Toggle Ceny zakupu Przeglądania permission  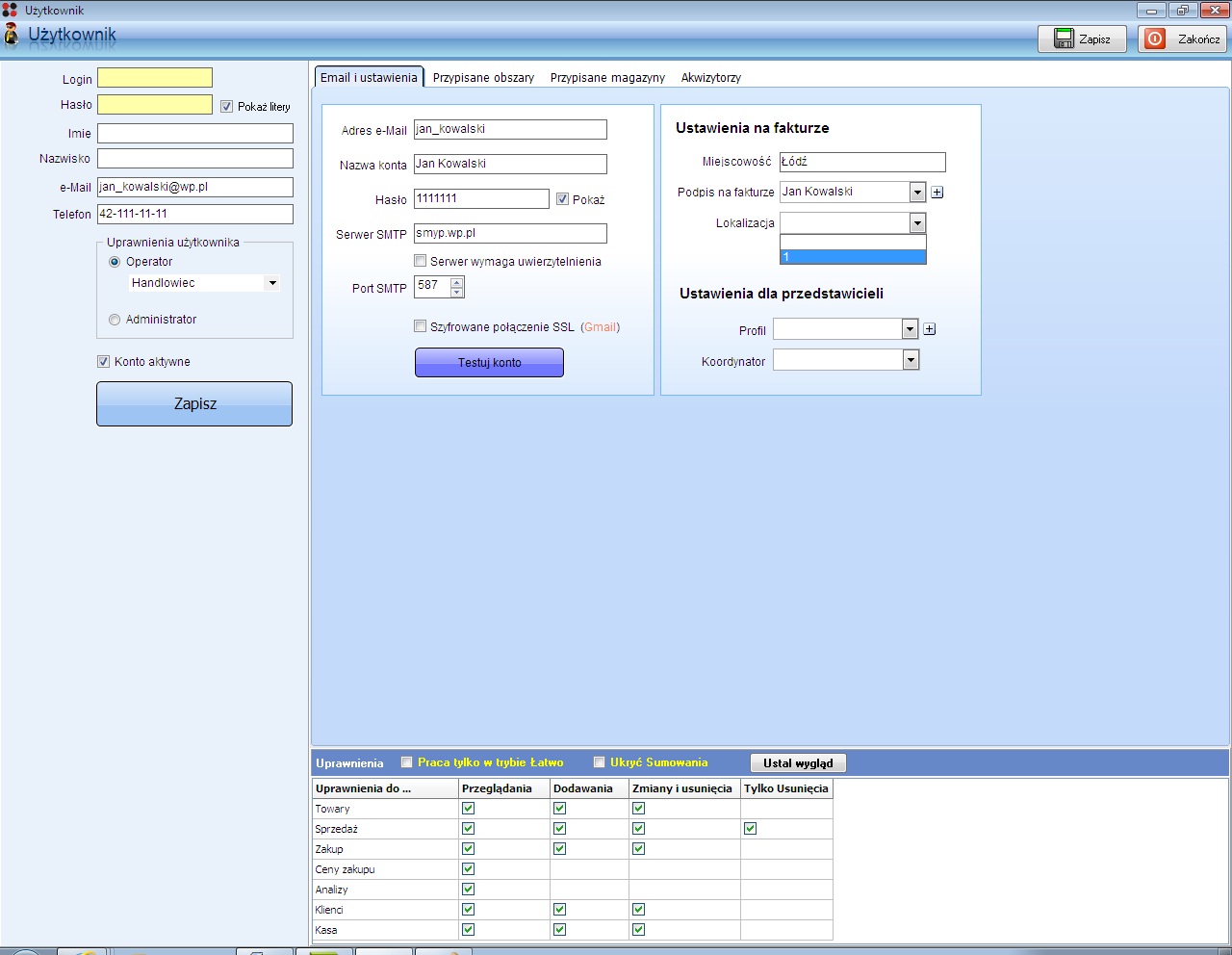[x=468, y=869]
